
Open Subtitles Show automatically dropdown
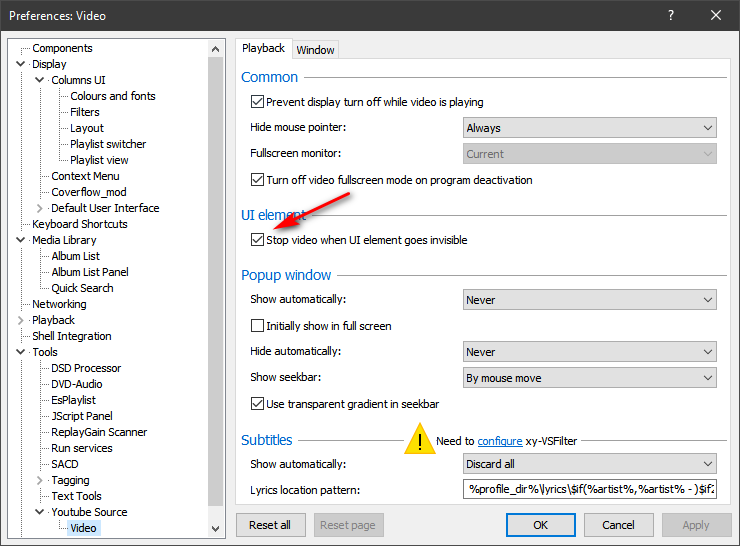[x=590, y=464]
